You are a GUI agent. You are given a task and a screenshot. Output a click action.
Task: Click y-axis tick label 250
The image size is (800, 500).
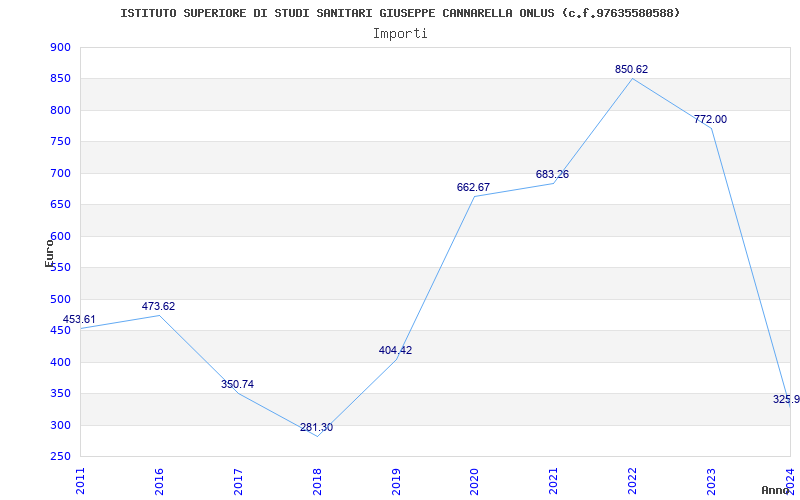60,457
